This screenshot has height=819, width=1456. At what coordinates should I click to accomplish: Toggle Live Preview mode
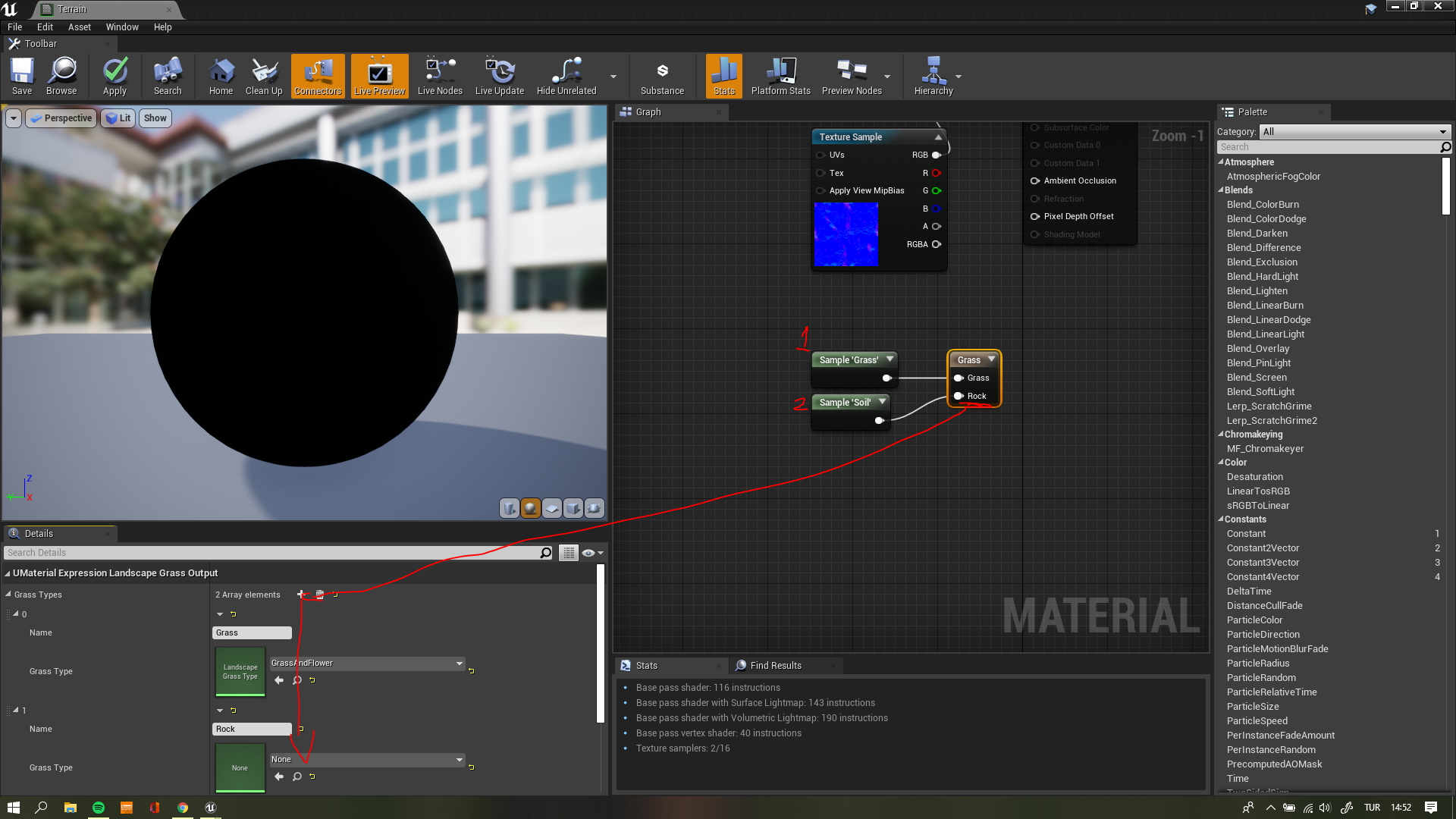[x=380, y=76]
